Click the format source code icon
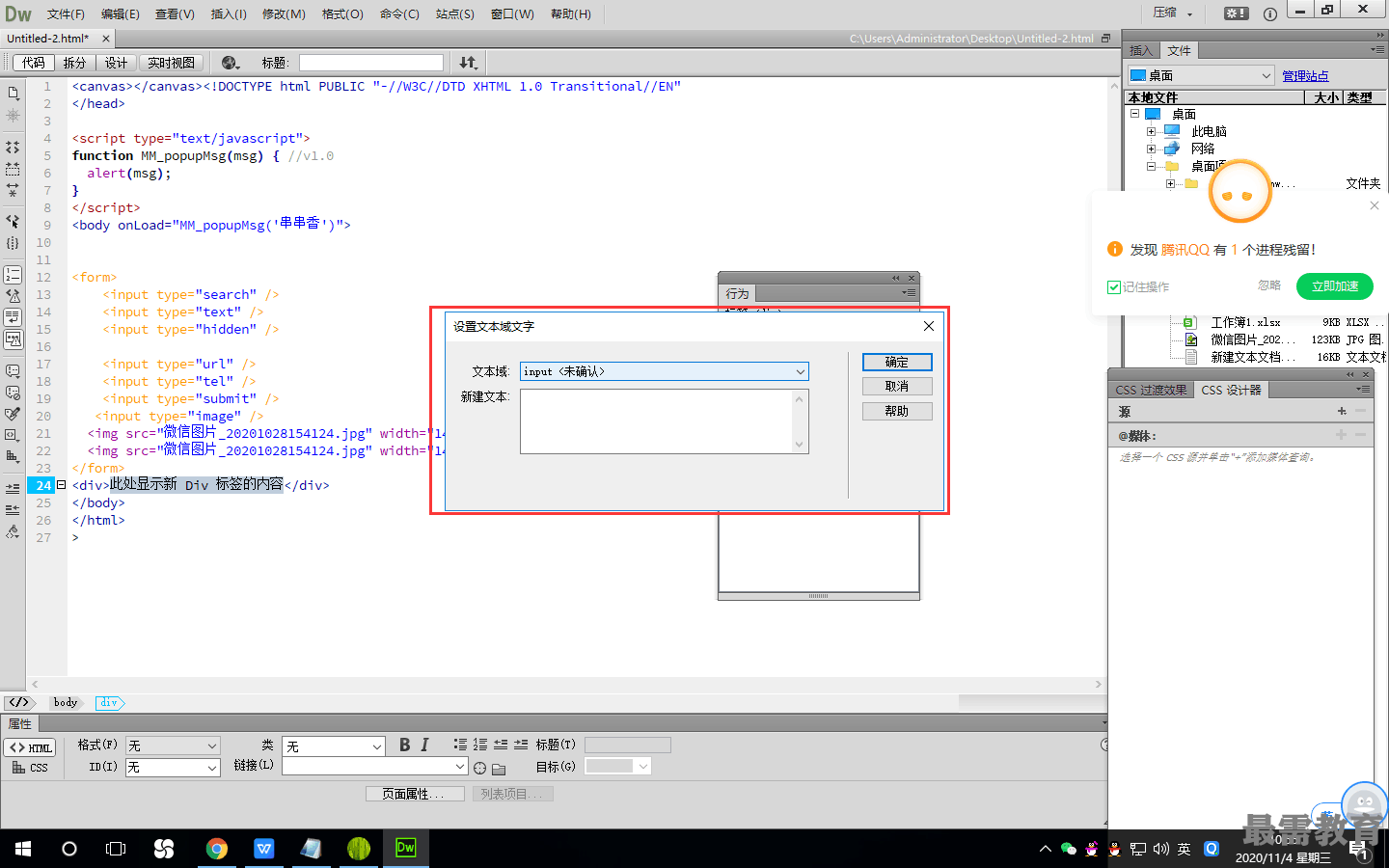Image resolution: width=1389 pixels, height=868 pixels. point(13,530)
